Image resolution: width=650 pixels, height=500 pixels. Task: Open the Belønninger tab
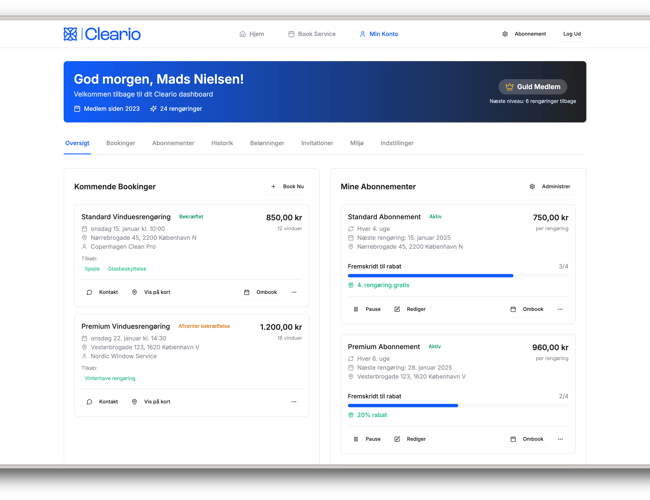click(x=267, y=143)
